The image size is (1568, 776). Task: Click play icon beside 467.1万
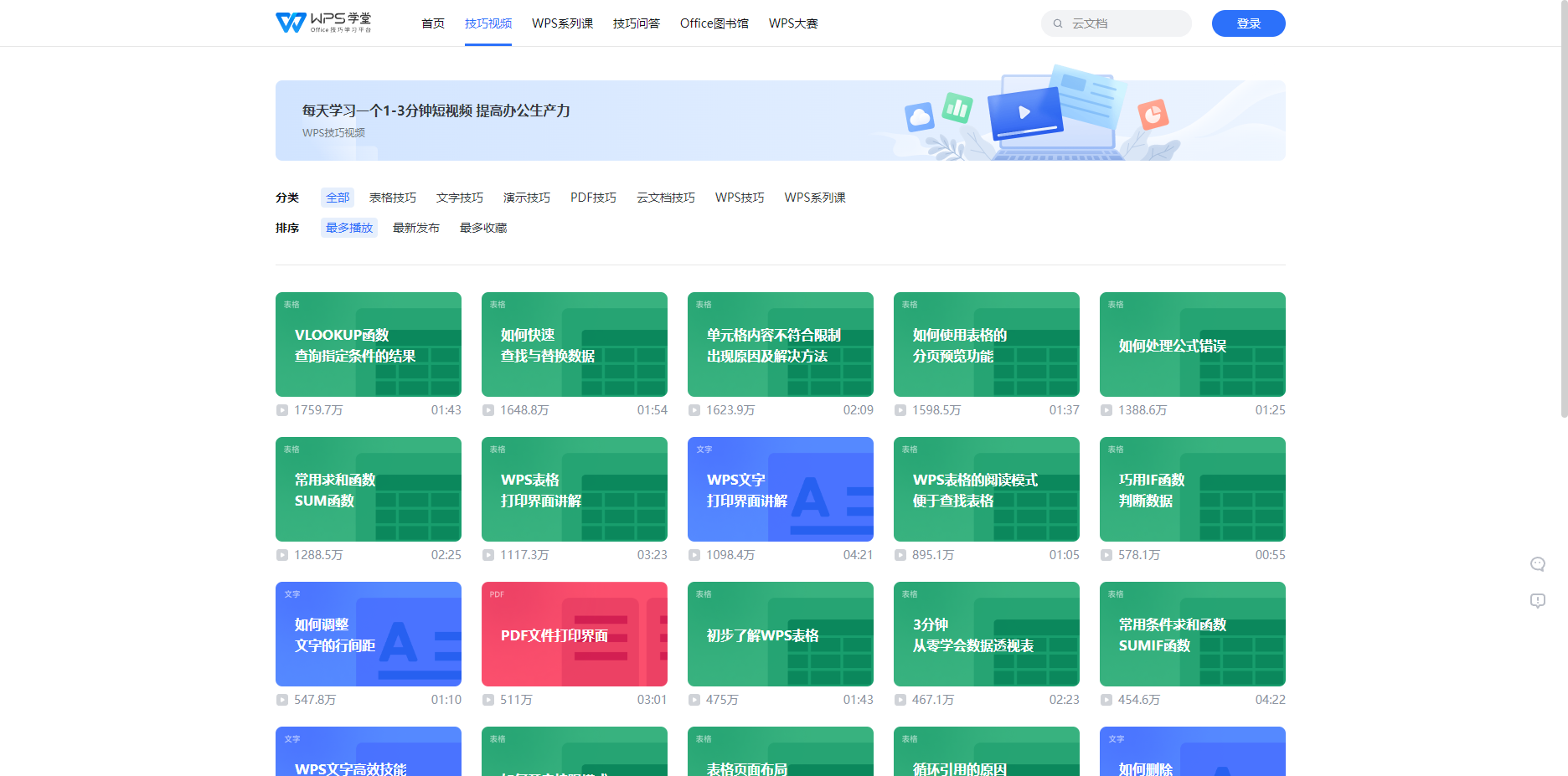[900, 700]
